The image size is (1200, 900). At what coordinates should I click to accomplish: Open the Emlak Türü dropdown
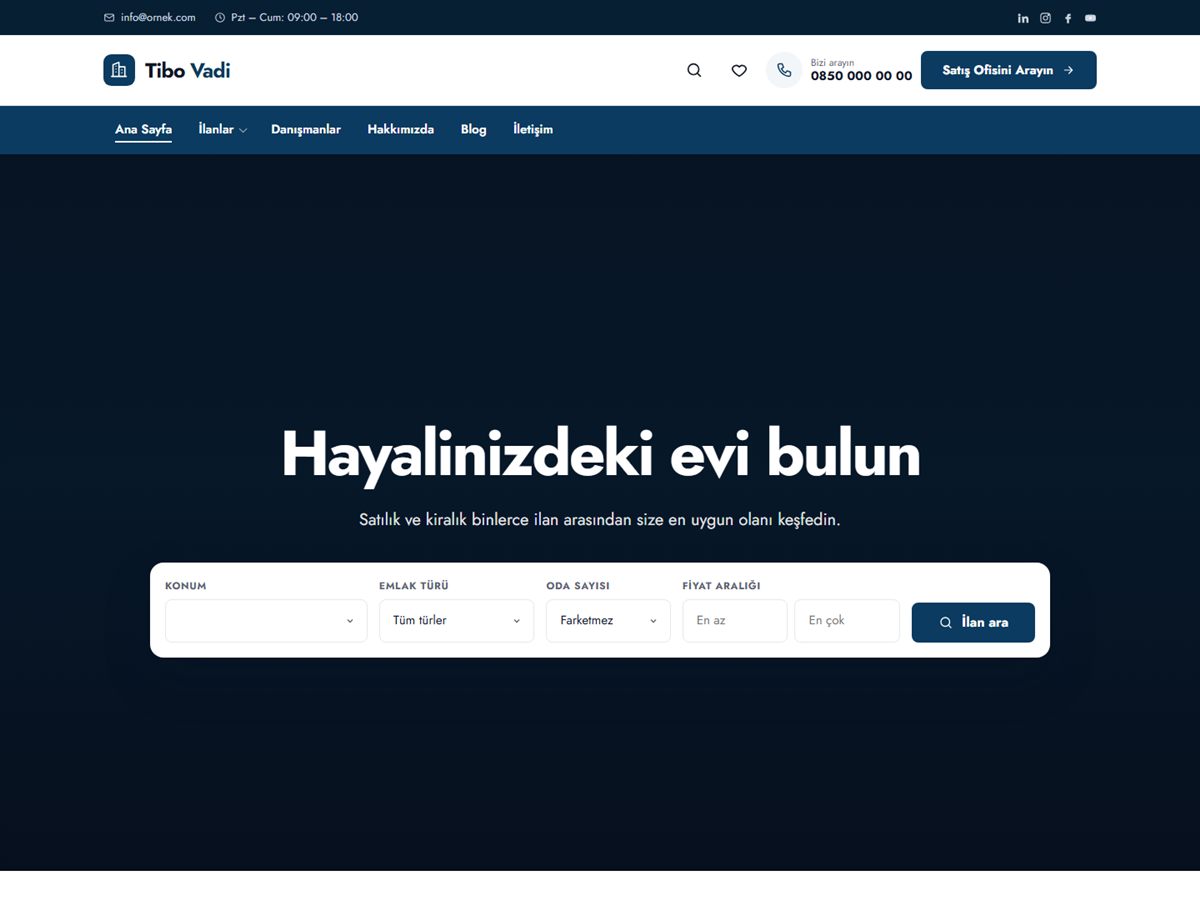456,621
